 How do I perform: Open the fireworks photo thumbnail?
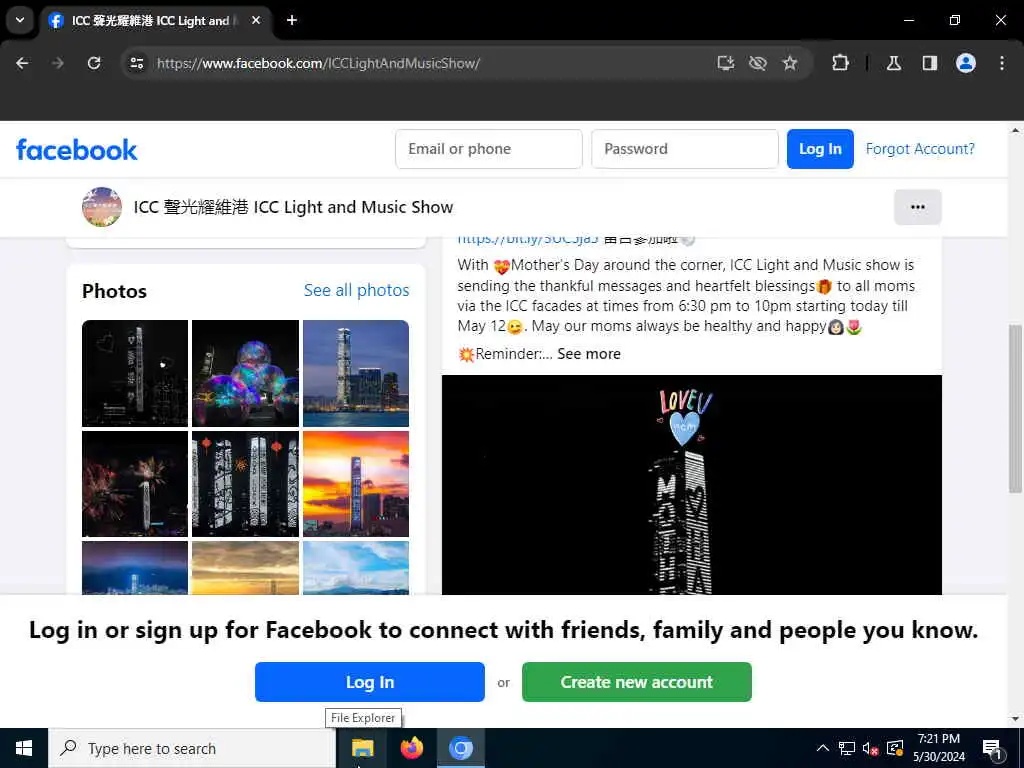pos(135,484)
